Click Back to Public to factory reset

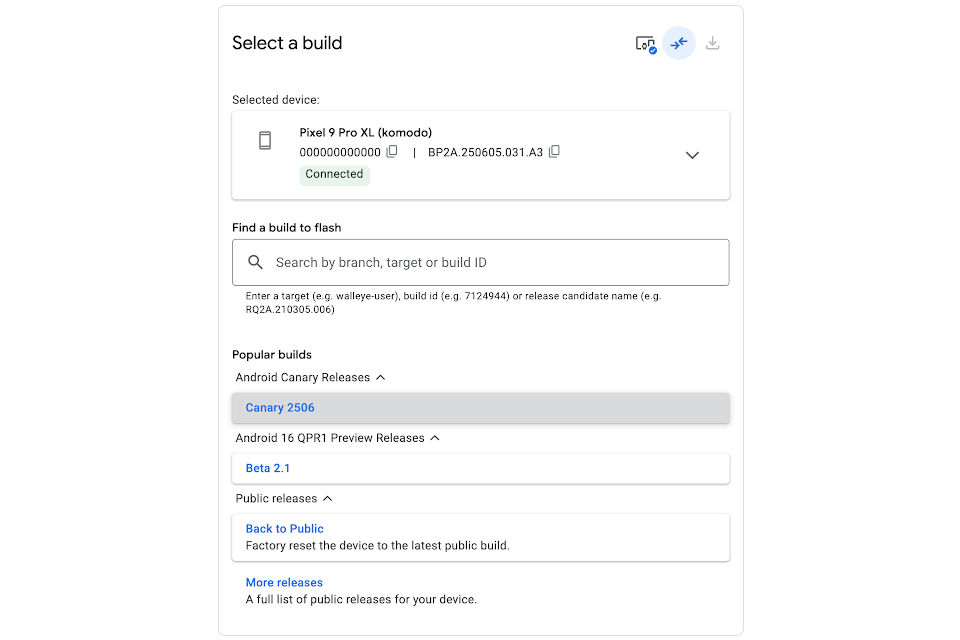coord(284,528)
